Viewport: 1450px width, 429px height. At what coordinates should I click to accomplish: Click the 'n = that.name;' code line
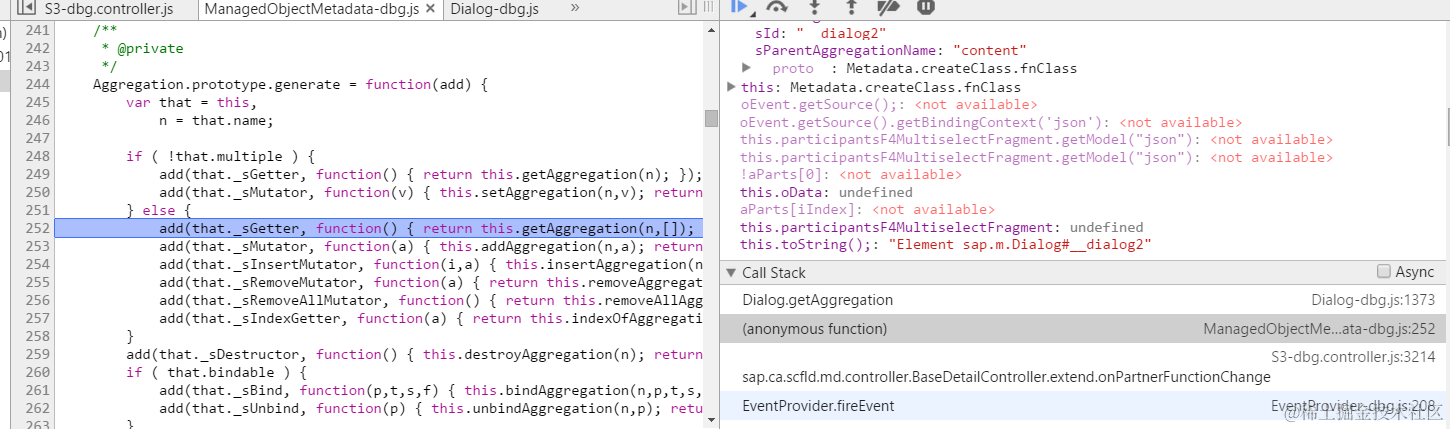(215, 120)
